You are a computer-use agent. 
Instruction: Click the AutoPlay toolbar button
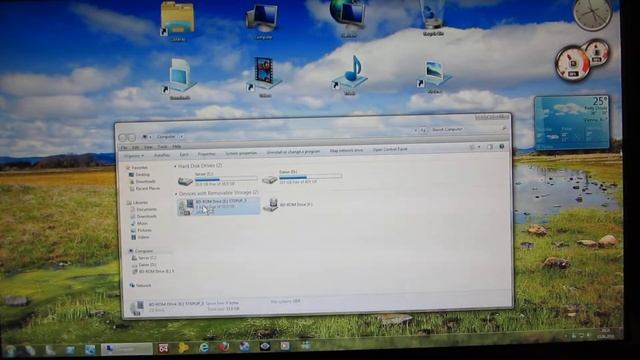[162, 155]
